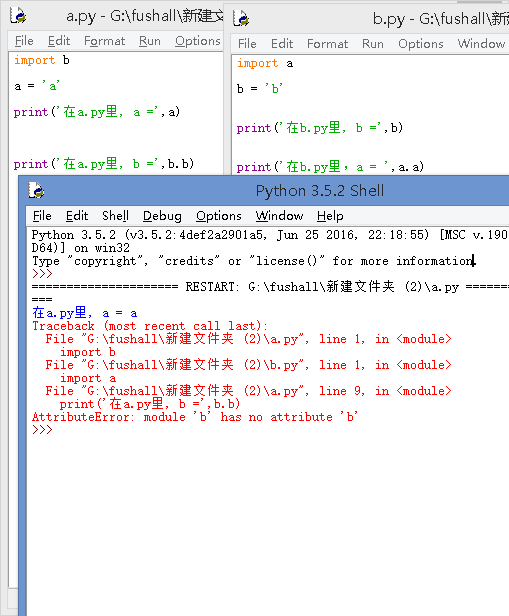The image size is (509, 616).
Task: Click the AttributeError message line
Action: 195,417
